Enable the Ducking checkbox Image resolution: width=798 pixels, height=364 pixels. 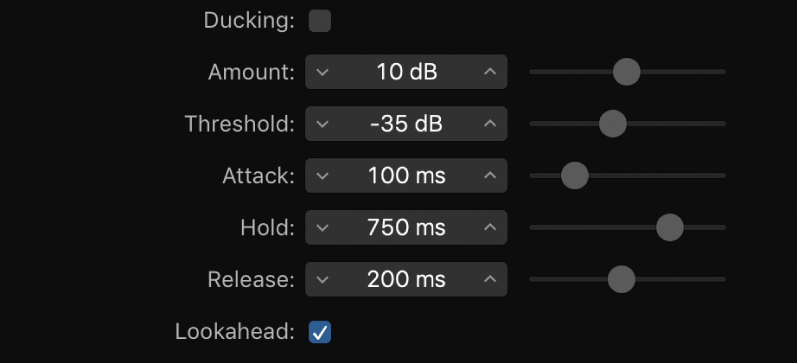pos(320,21)
